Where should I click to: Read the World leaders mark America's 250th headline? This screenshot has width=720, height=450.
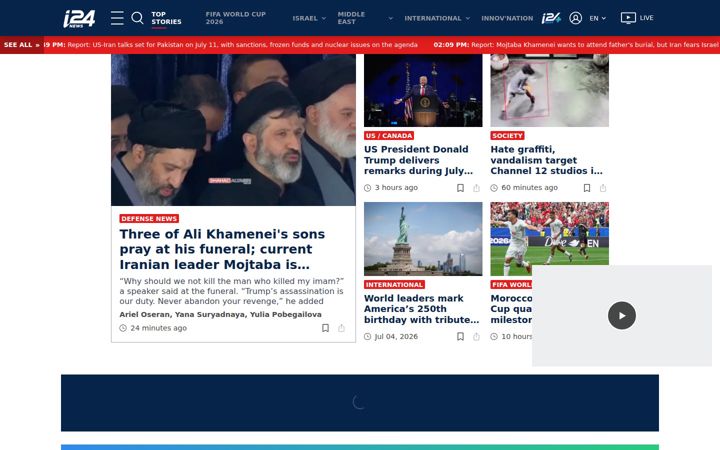pyautogui.click(x=421, y=309)
